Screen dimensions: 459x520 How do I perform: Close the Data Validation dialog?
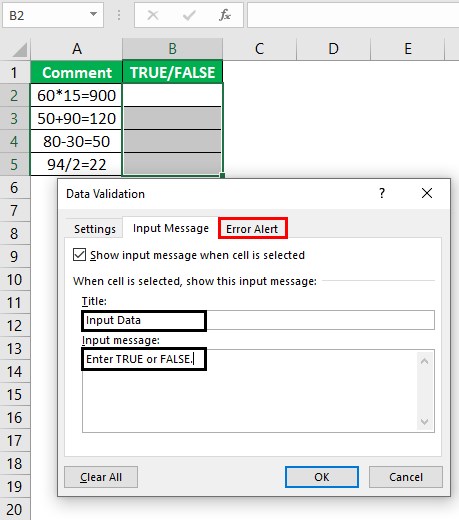point(427,193)
